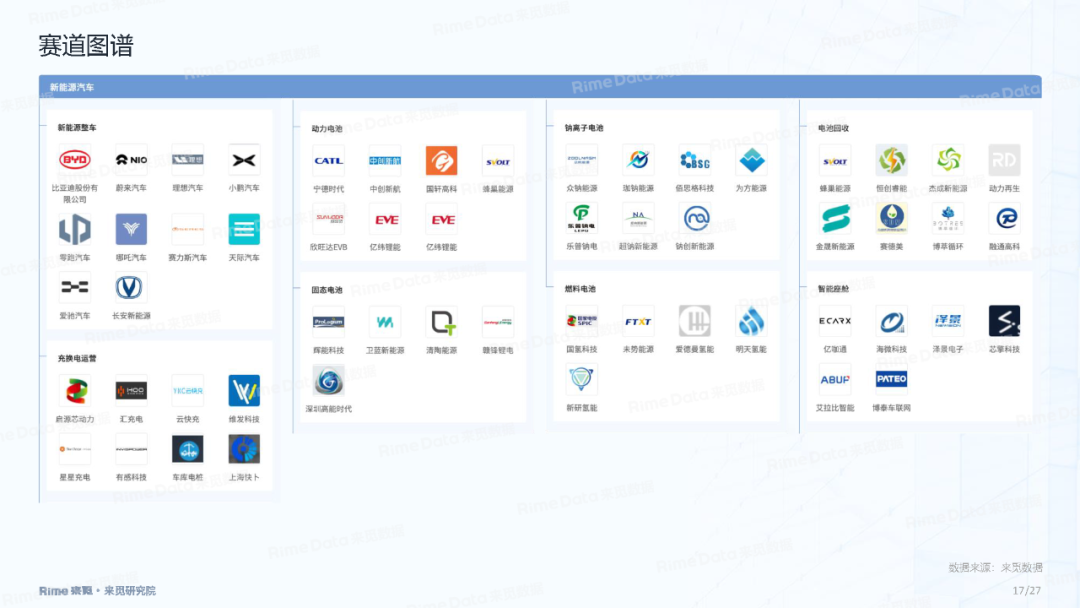Click the 充换电运营 section title
The image size is (1080, 608).
pyautogui.click(x=77, y=357)
